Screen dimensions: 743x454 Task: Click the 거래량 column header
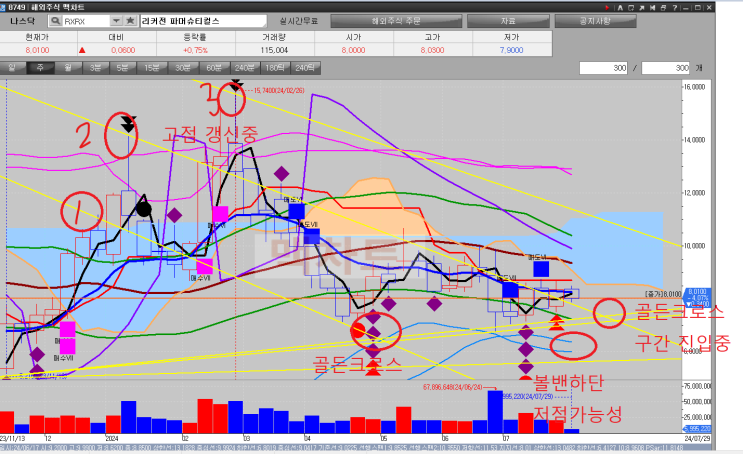click(274, 37)
